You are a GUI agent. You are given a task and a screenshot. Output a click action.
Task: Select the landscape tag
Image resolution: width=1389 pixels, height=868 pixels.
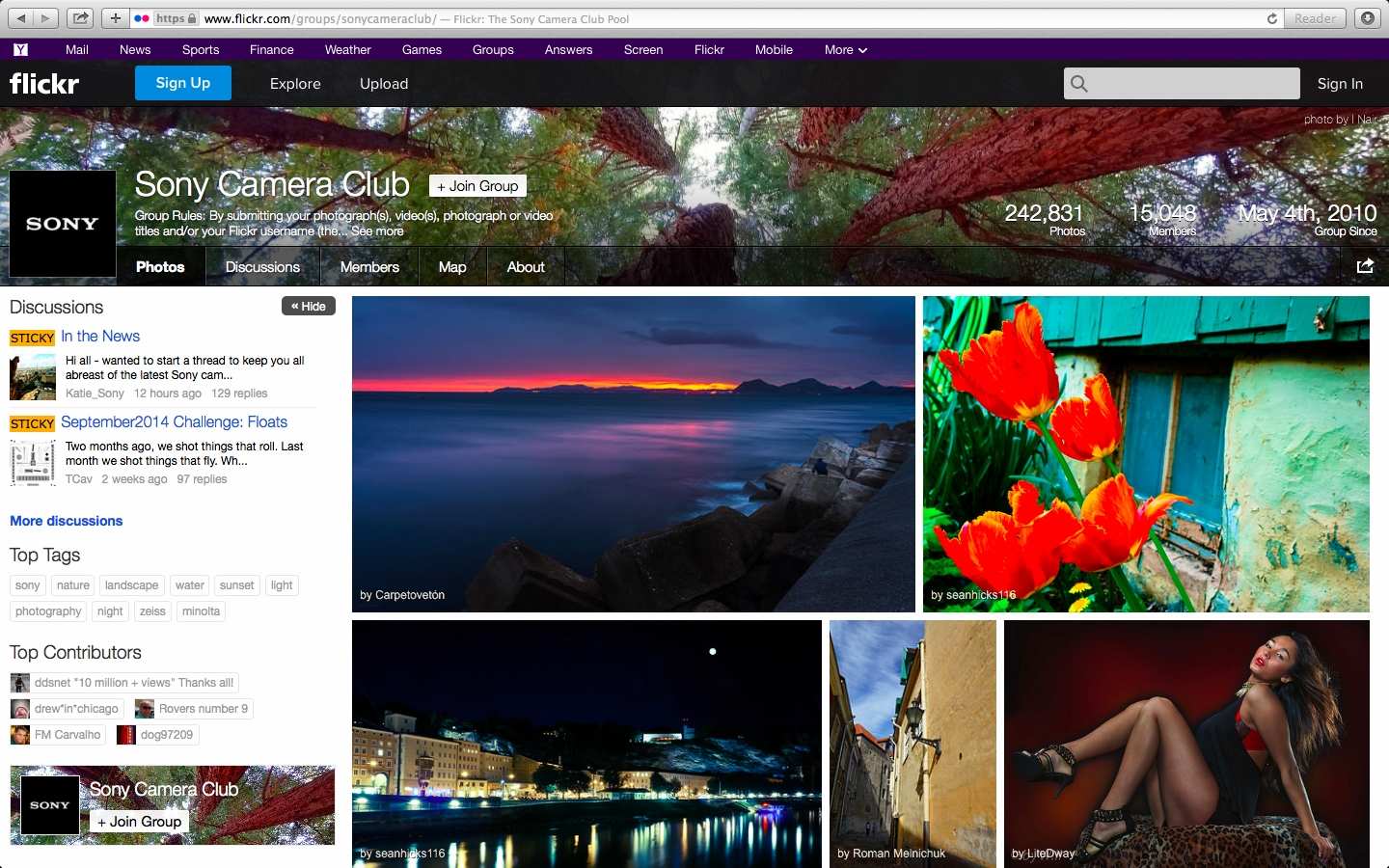pos(132,585)
